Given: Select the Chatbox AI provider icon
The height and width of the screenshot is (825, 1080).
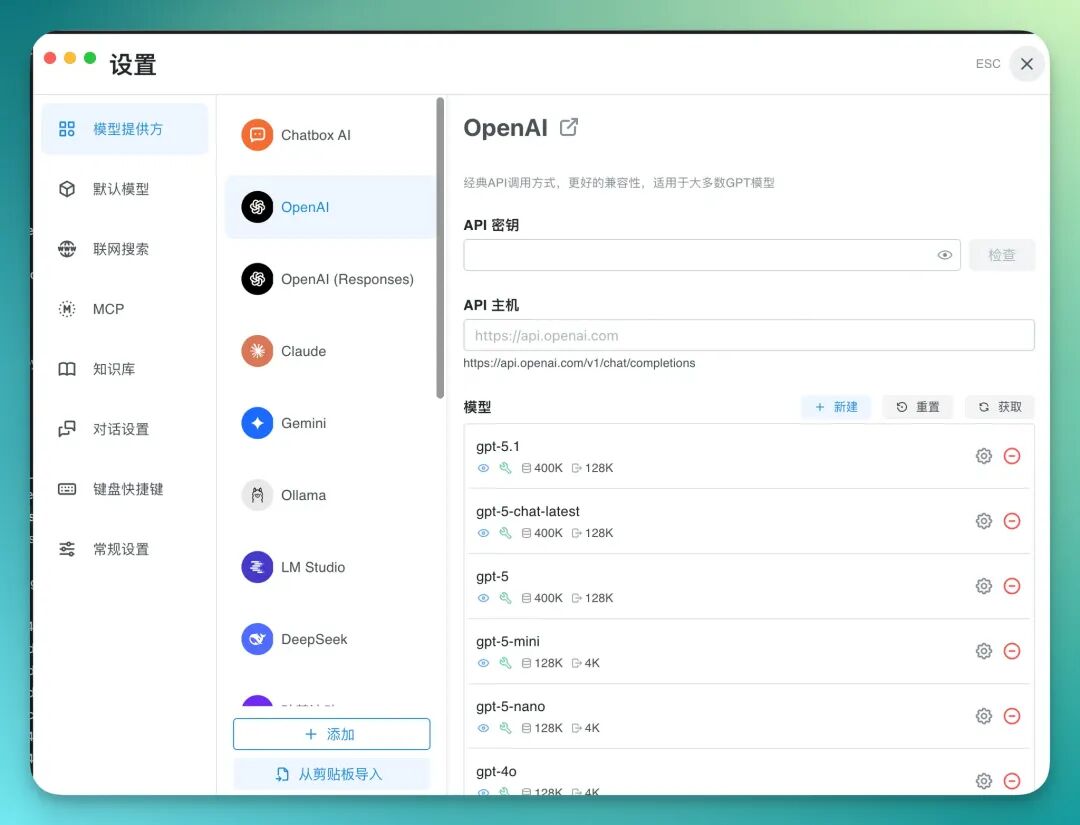Looking at the screenshot, I should (x=257, y=135).
